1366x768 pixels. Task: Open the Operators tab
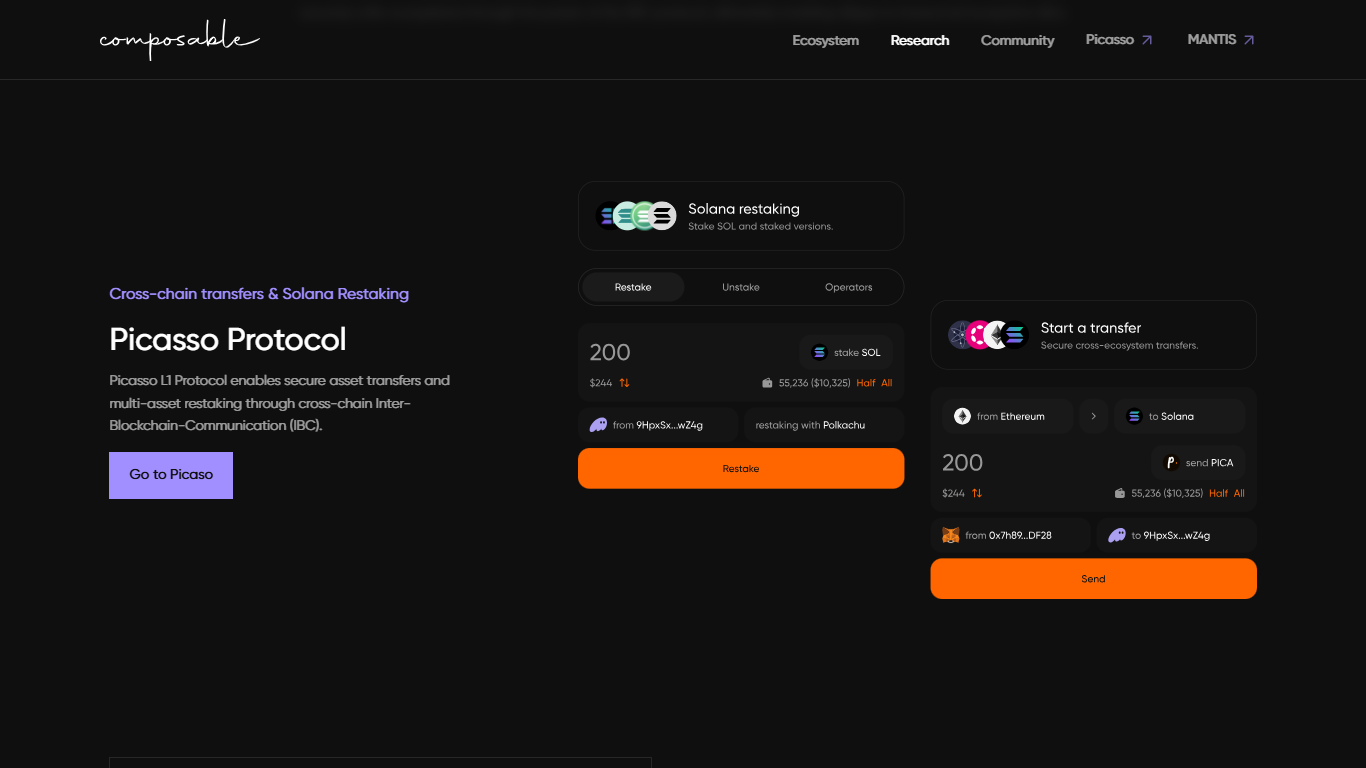[847, 287]
